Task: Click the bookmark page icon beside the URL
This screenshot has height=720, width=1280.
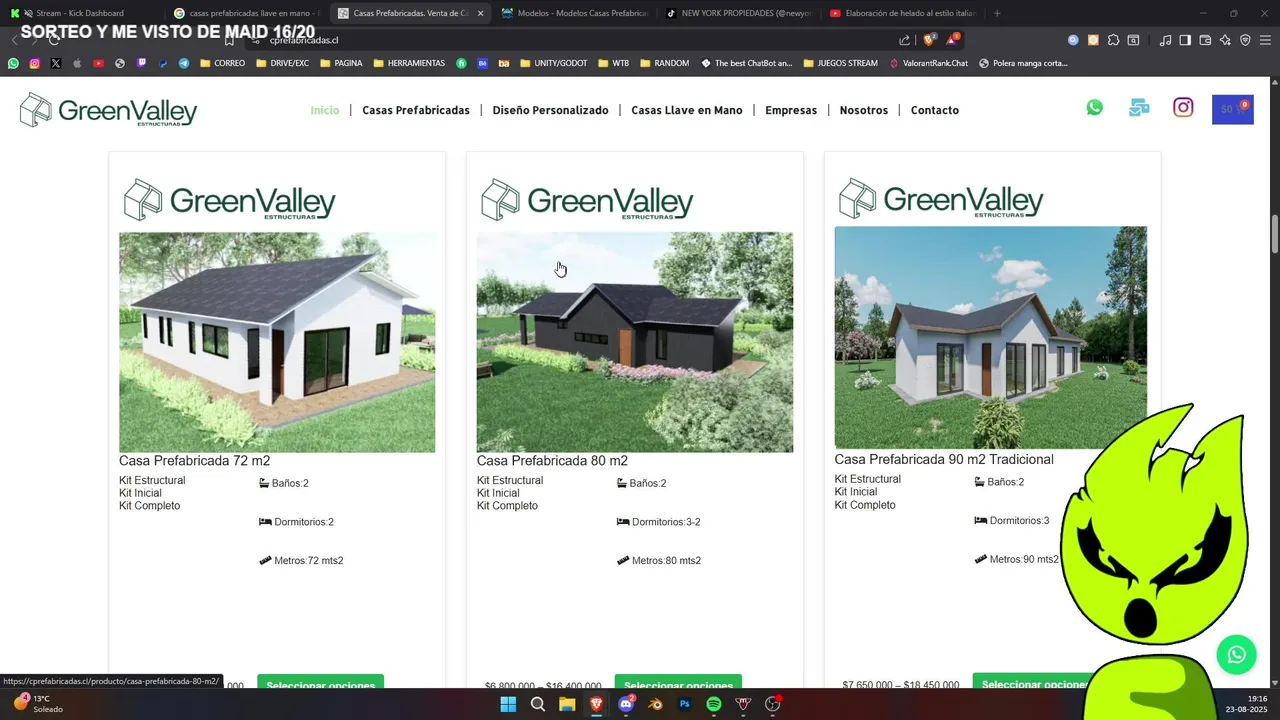Action: [229, 40]
